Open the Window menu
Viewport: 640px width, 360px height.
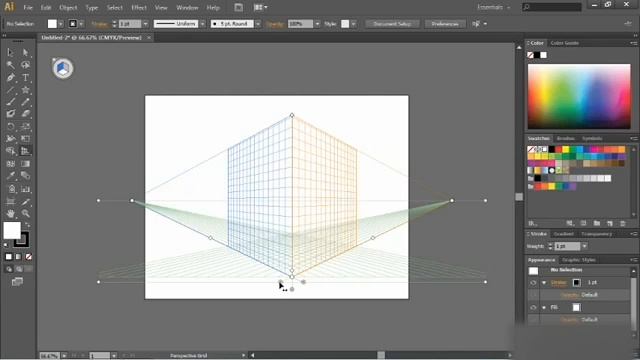pyautogui.click(x=187, y=7)
